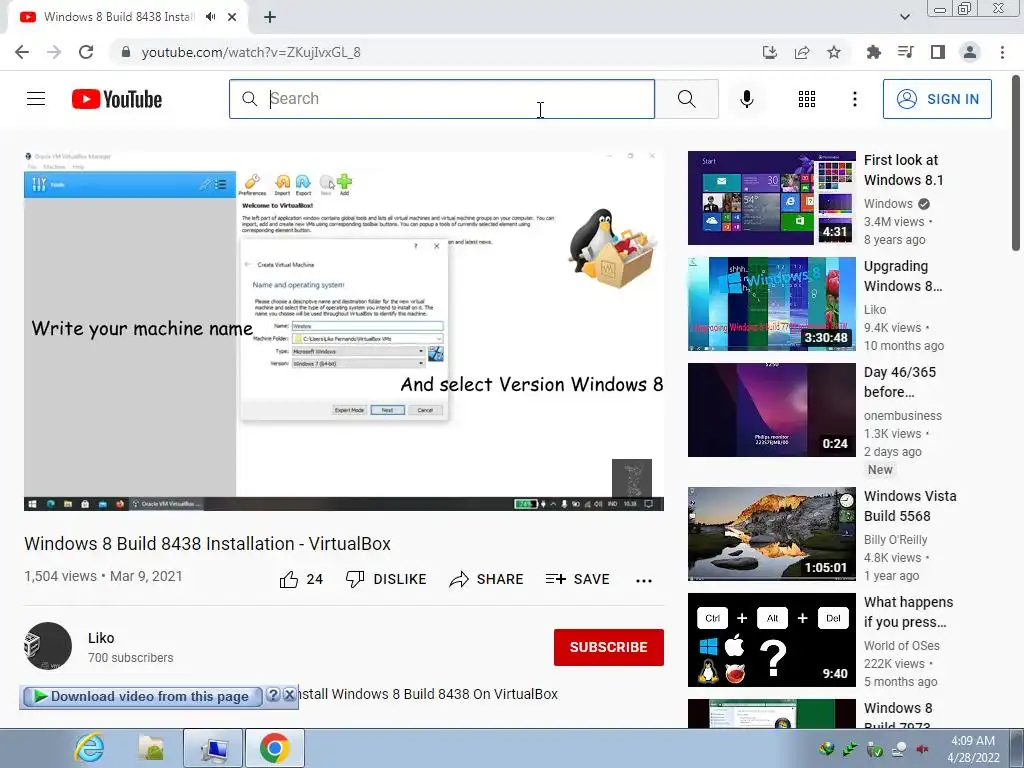The width and height of the screenshot is (1024, 768).
Task: Open the Chrome profile avatar
Action: coord(970,52)
